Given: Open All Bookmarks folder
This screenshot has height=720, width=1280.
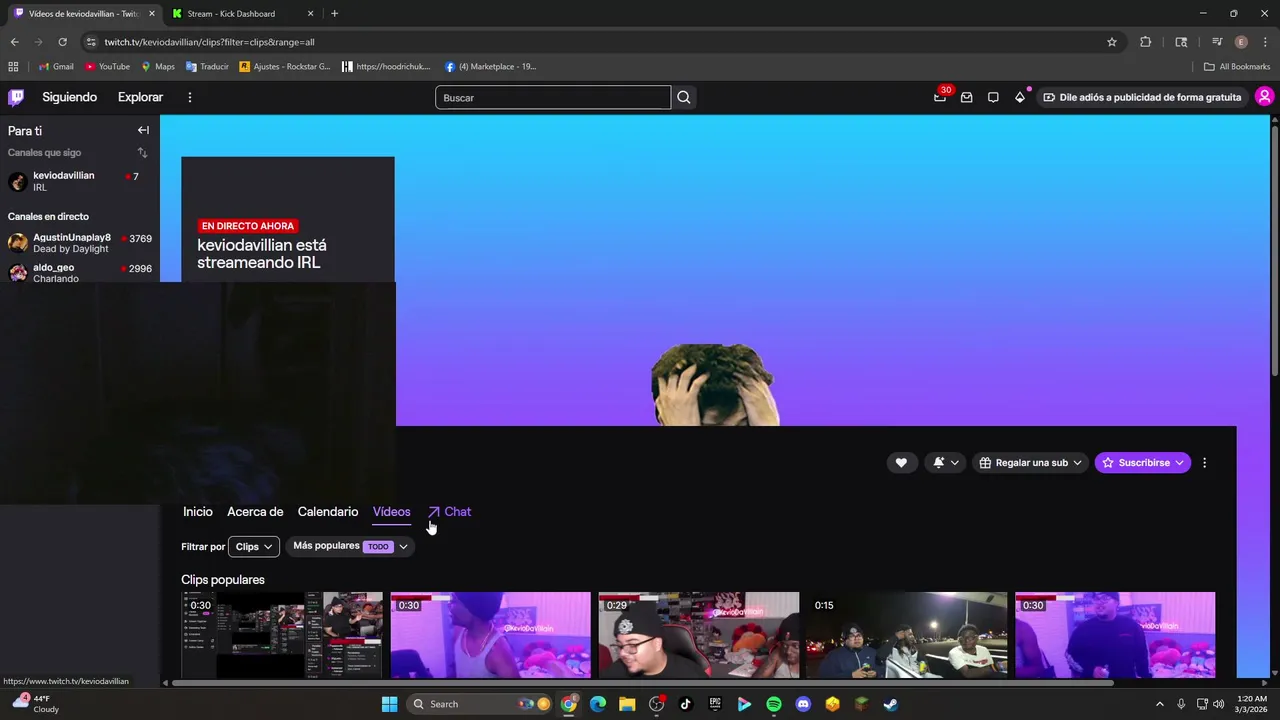Looking at the screenshot, I should [x=1237, y=66].
